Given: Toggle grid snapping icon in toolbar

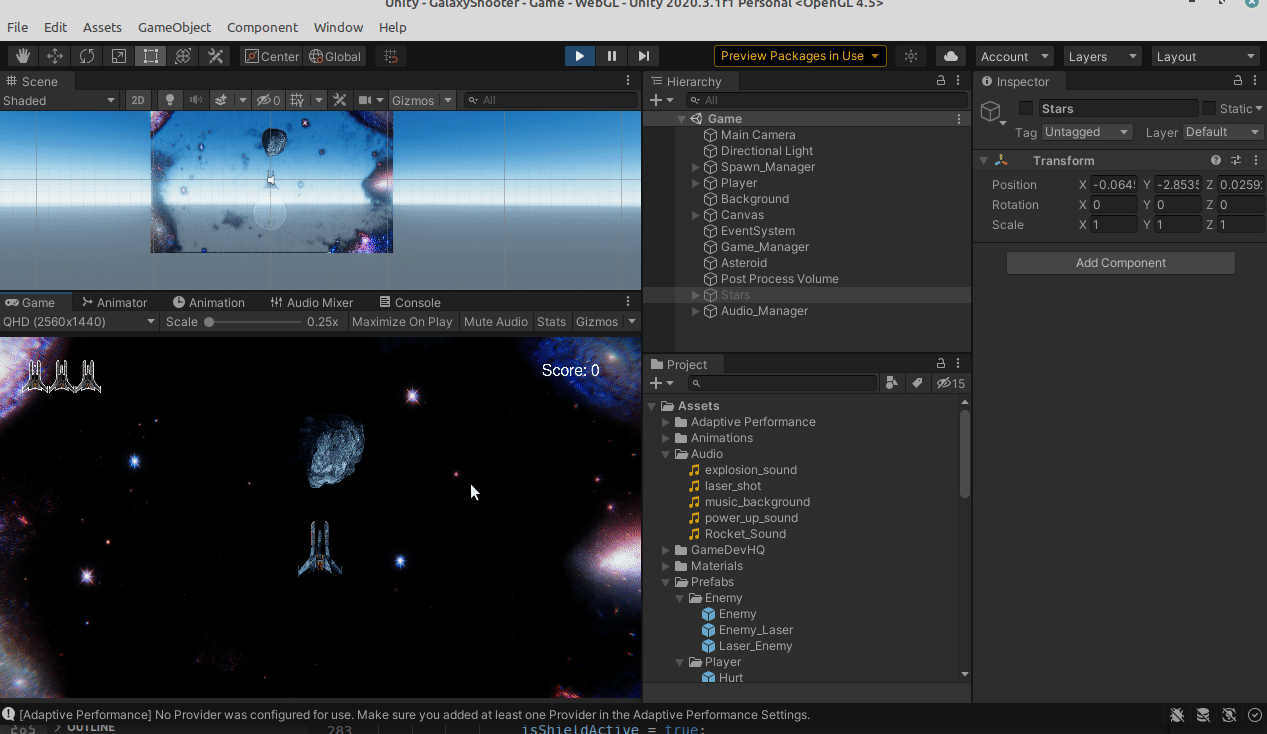Looking at the screenshot, I should coord(391,56).
